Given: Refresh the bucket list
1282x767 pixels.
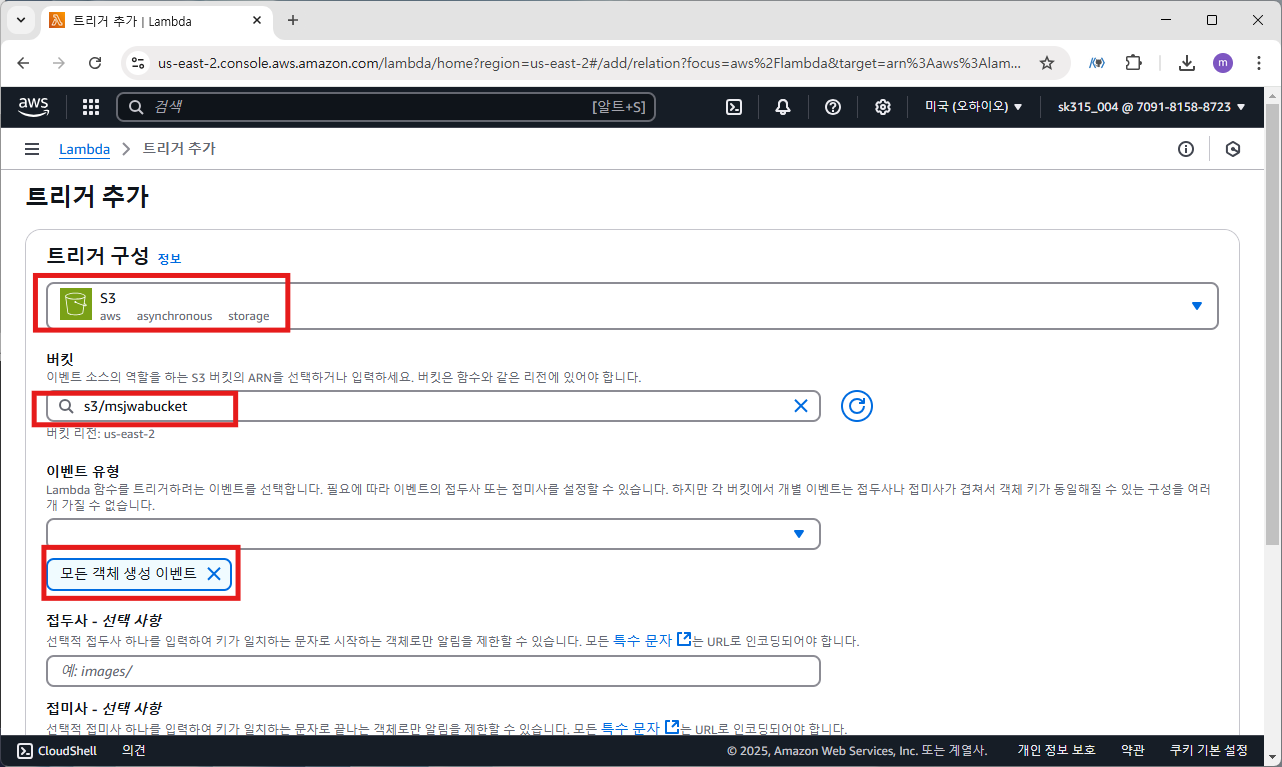Looking at the screenshot, I should [857, 406].
